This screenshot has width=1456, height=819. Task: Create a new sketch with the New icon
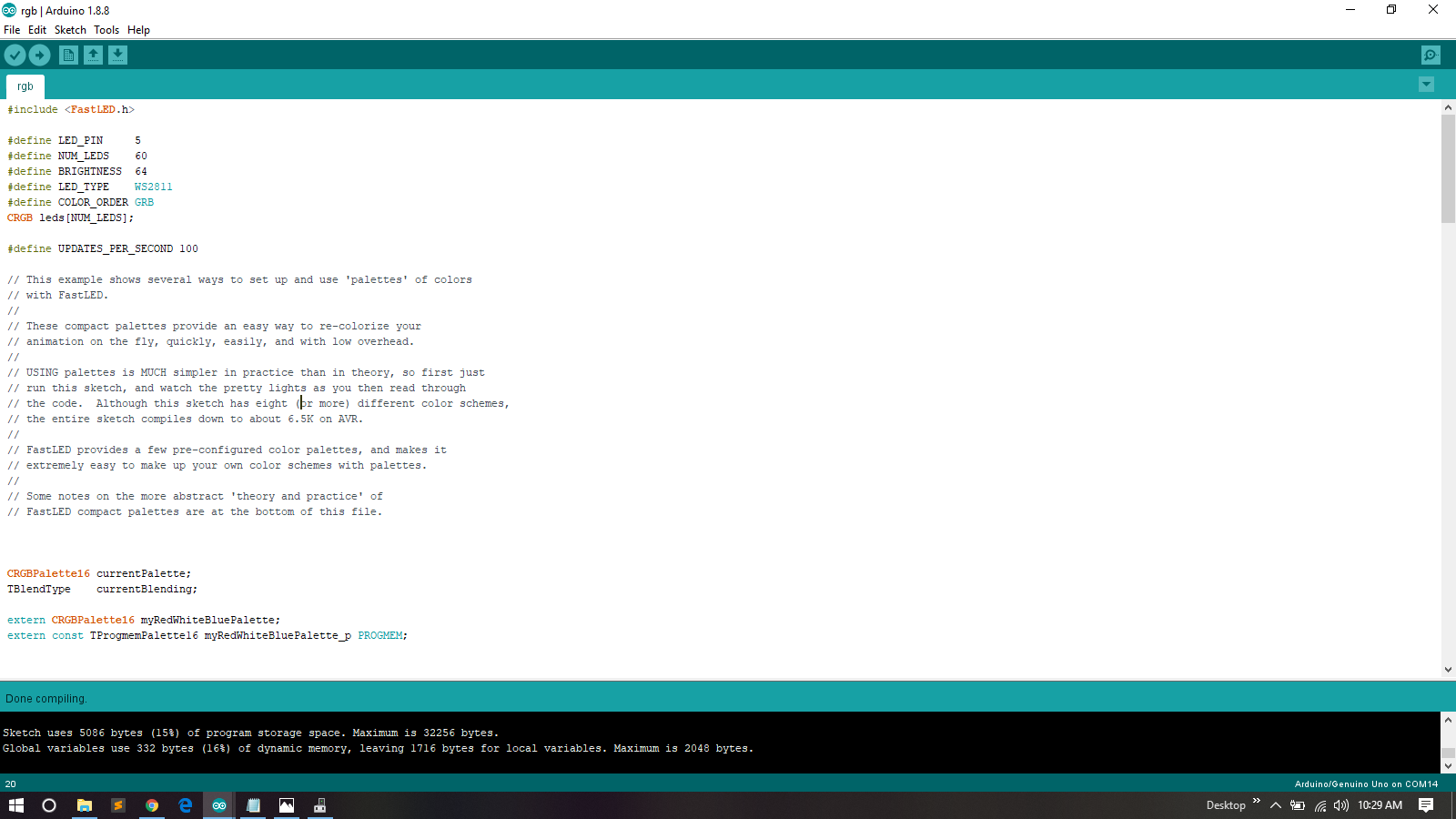[x=68, y=56]
